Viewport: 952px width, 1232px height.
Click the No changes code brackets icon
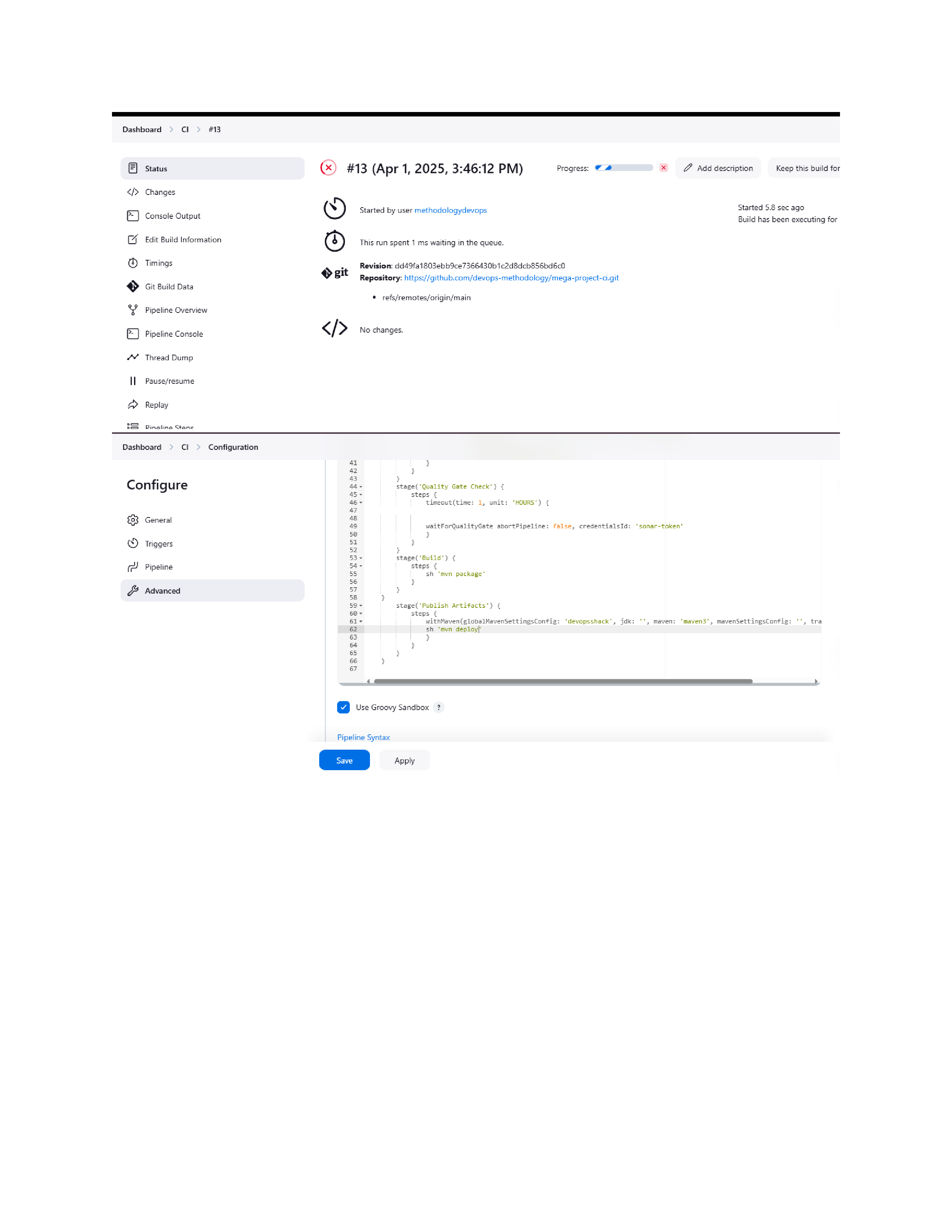pos(335,328)
